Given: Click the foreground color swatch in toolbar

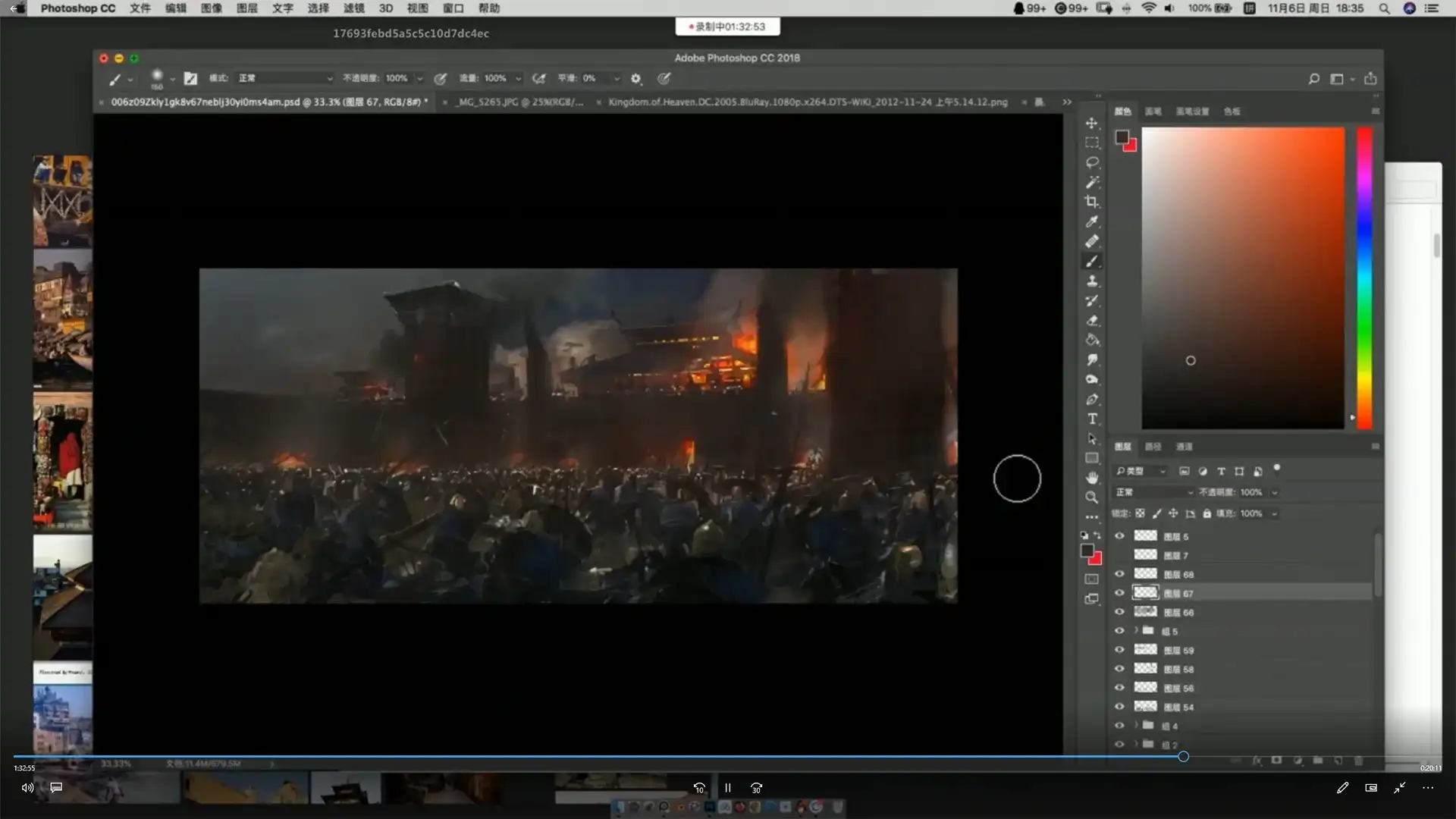Looking at the screenshot, I should 1087,551.
